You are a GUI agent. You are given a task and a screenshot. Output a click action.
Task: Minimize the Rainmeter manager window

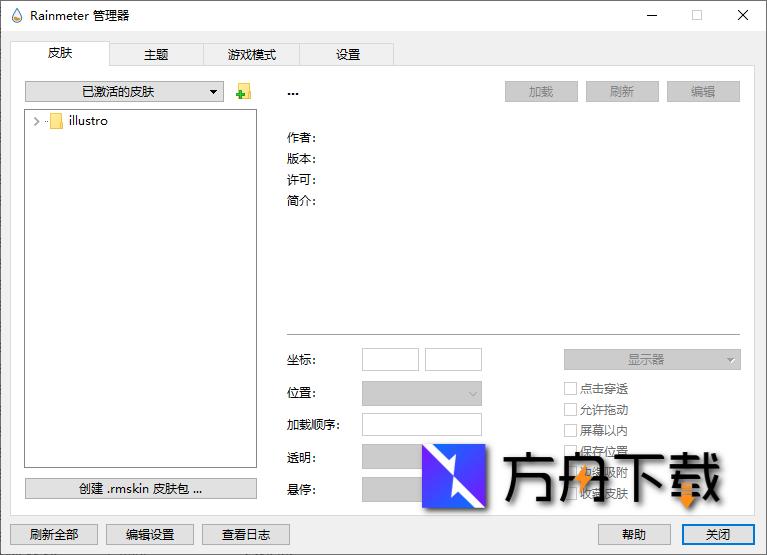point(652,16)
